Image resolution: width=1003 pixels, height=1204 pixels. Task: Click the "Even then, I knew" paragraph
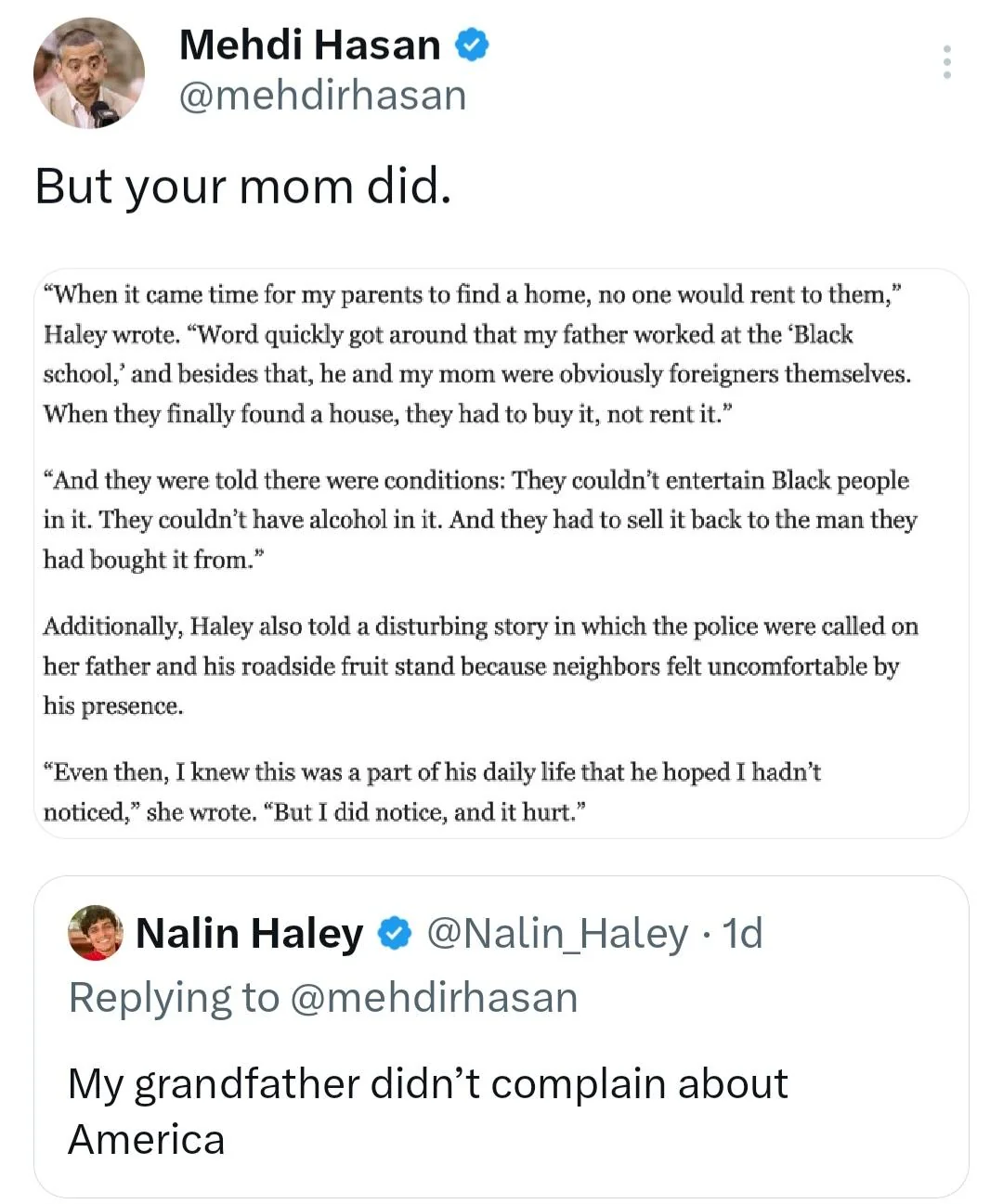pos(432,792)
